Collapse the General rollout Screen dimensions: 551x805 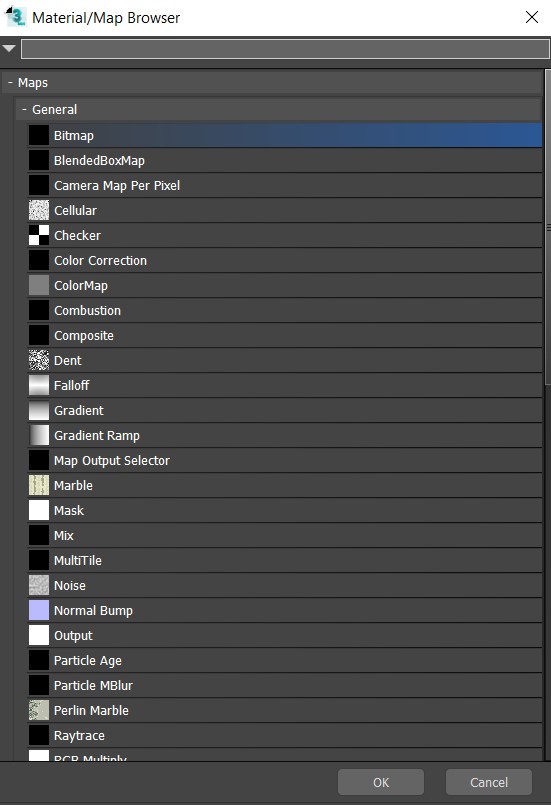[24, 109]
